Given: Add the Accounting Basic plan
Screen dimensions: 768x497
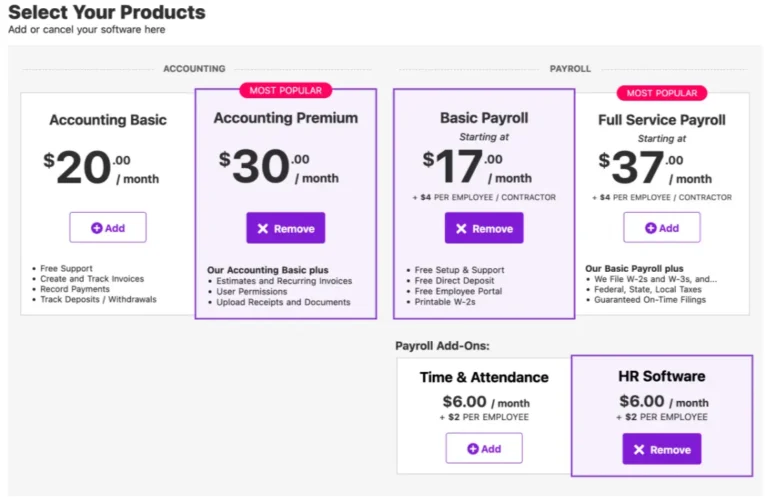Looking at the screenshot, I should (x=108, y=228).
